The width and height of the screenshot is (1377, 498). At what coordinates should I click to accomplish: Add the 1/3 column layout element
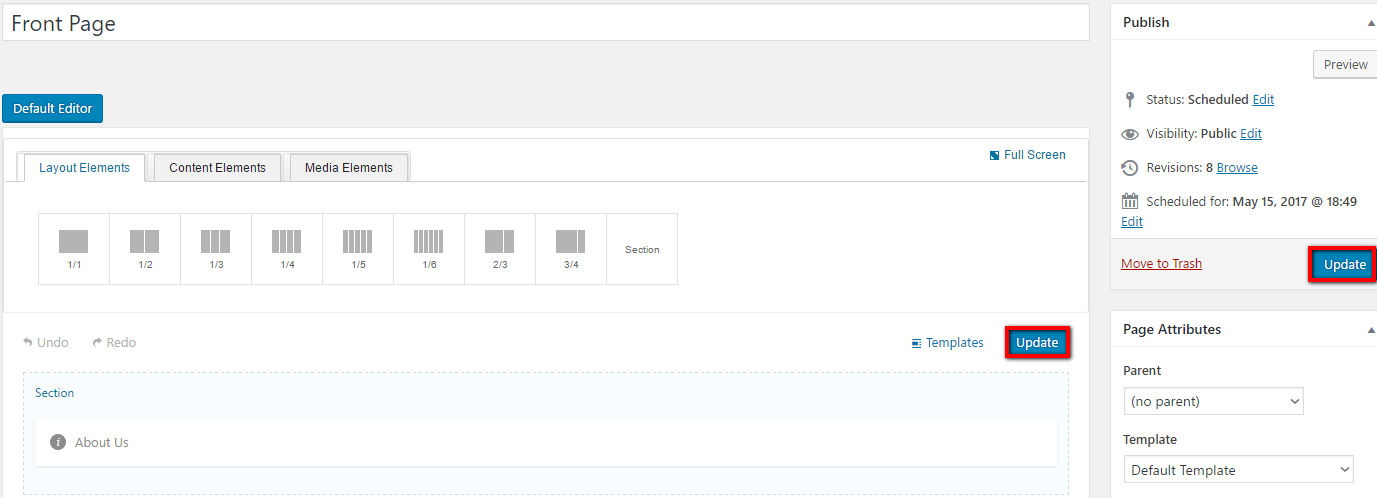coord(216,248)
